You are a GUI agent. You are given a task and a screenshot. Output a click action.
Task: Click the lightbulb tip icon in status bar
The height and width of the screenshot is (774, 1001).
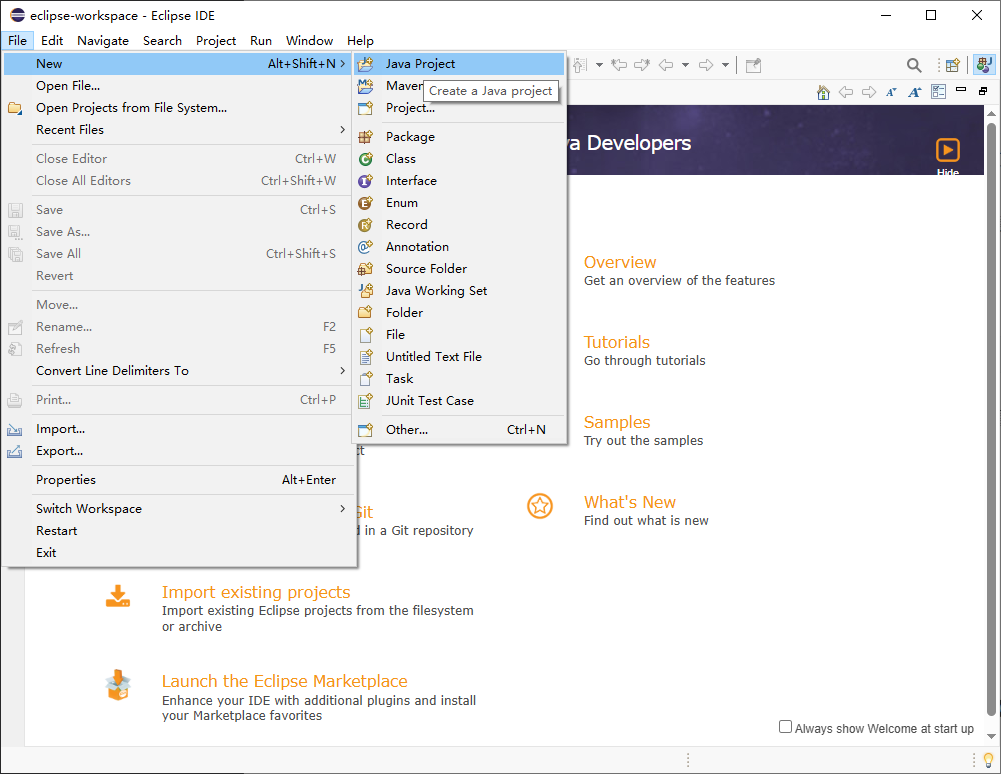988,760
